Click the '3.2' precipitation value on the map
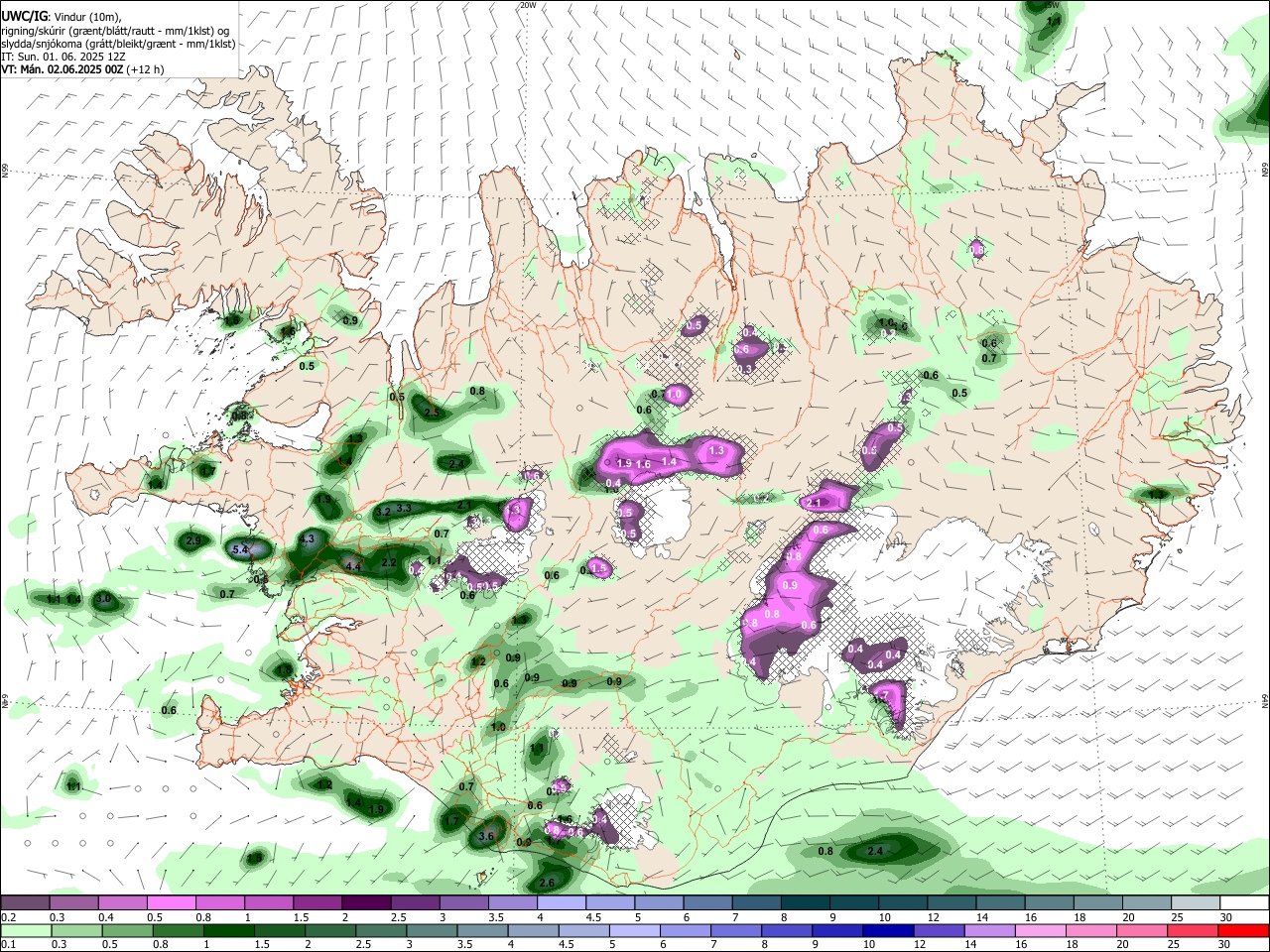The image size is (1270, 952). [383, 512]
